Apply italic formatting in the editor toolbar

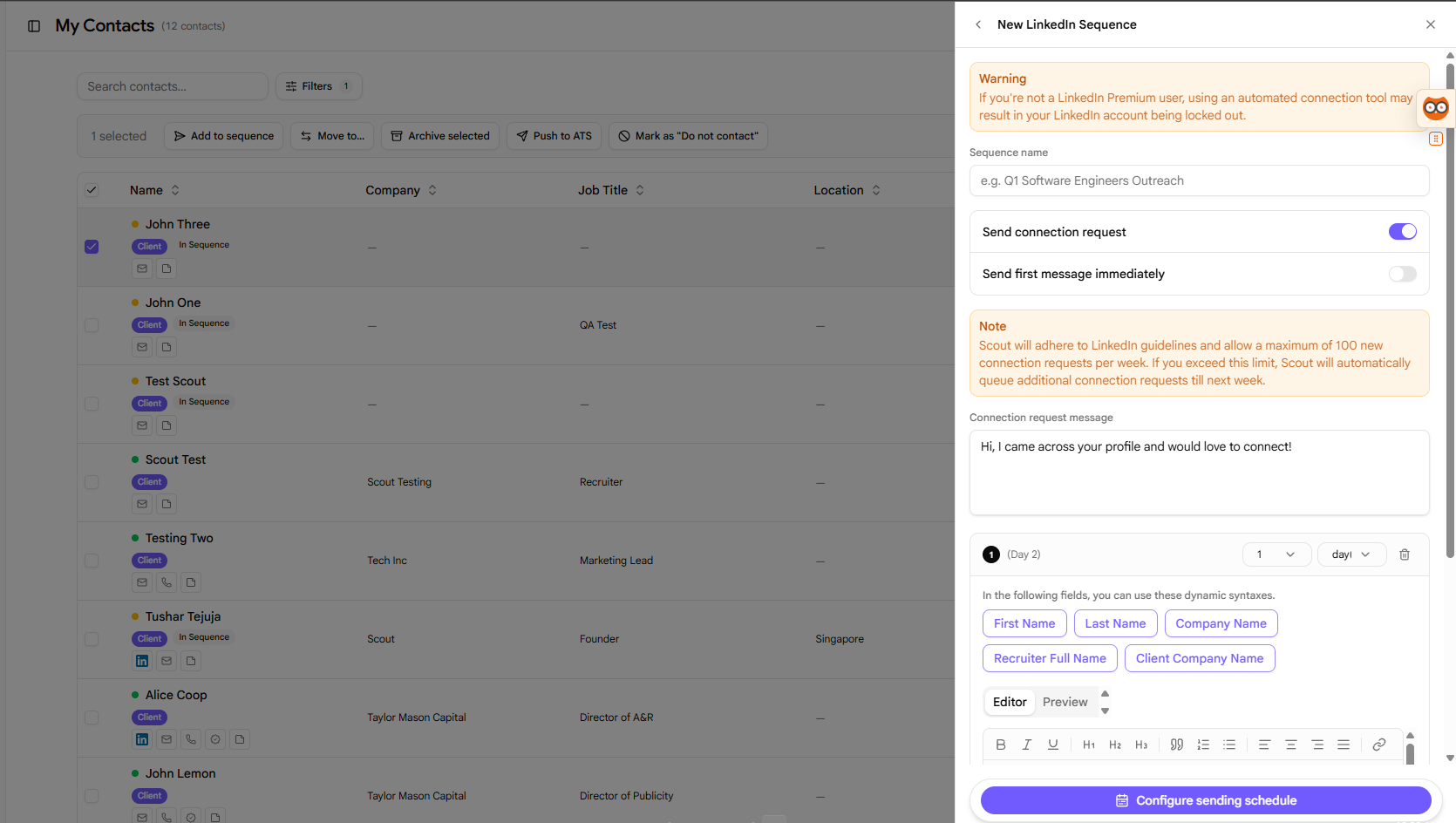tap(1027, 745)
